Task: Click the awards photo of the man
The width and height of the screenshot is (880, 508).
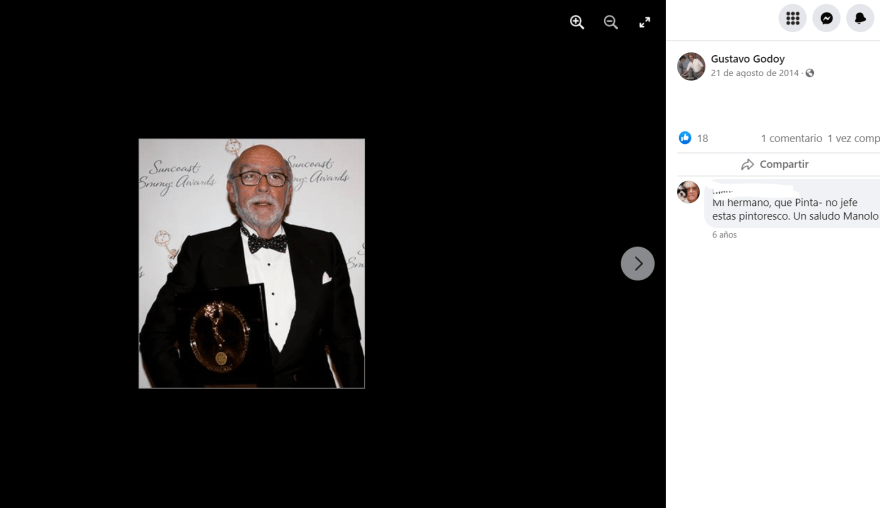Action: point(251,263)
